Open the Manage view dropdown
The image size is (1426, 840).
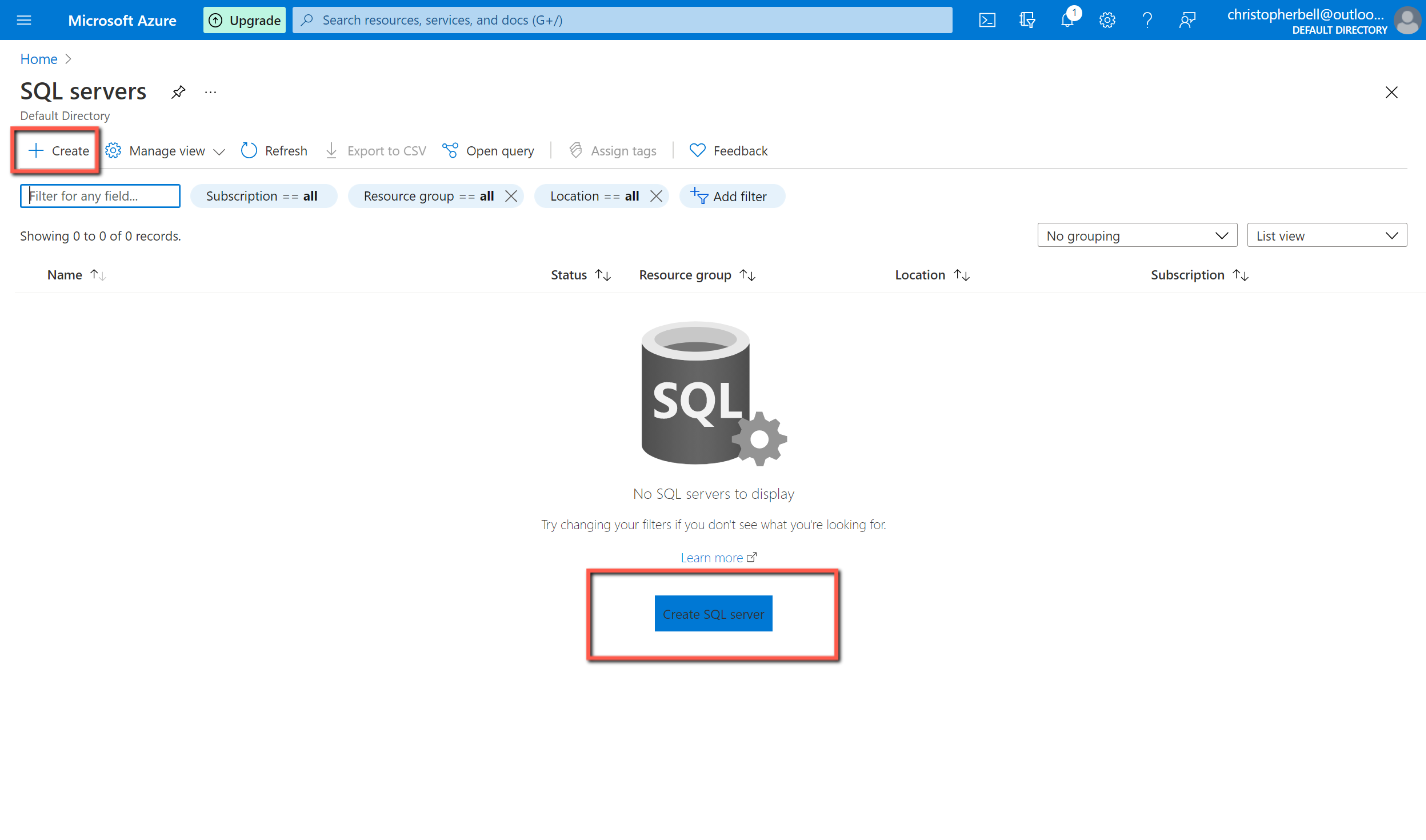click(165, 150)
